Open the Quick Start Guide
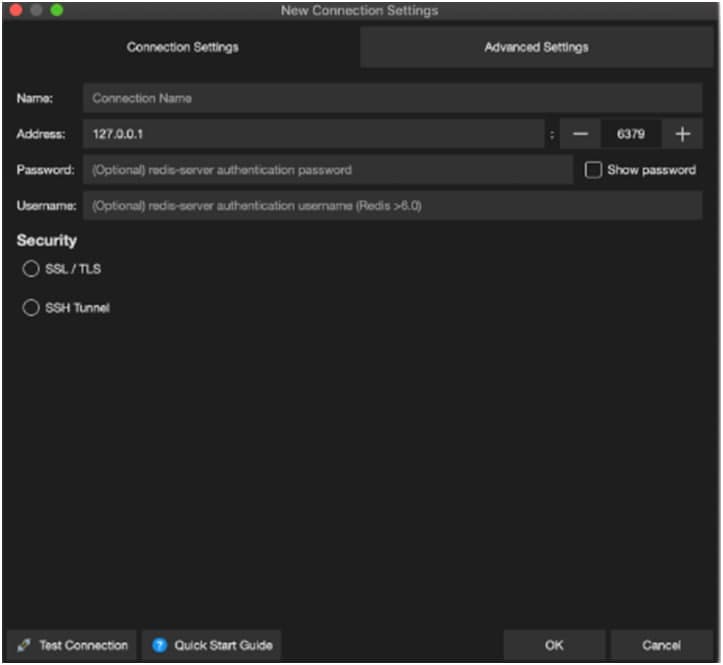 click(x=212, y=645)
